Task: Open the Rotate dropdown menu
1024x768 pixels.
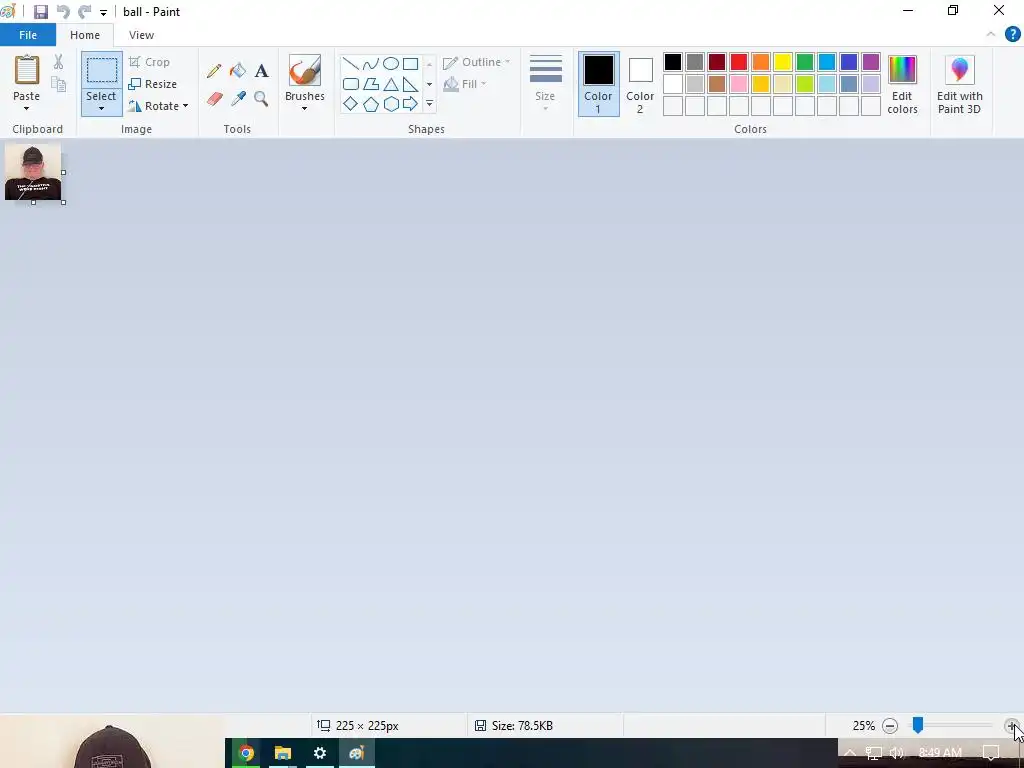Action: pos(158,106)
